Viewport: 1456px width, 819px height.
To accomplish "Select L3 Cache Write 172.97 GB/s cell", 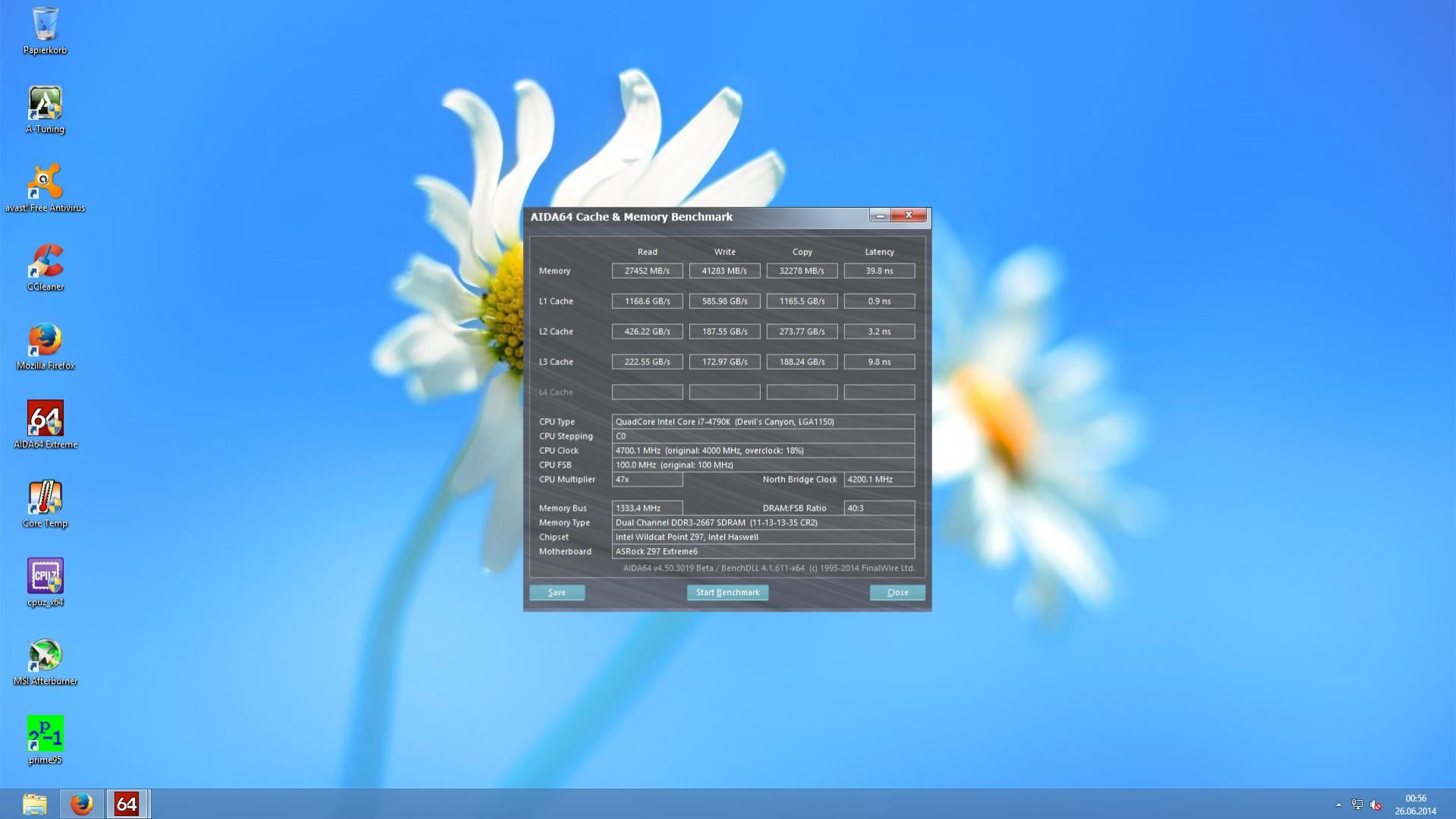I will tap(724, 362).
